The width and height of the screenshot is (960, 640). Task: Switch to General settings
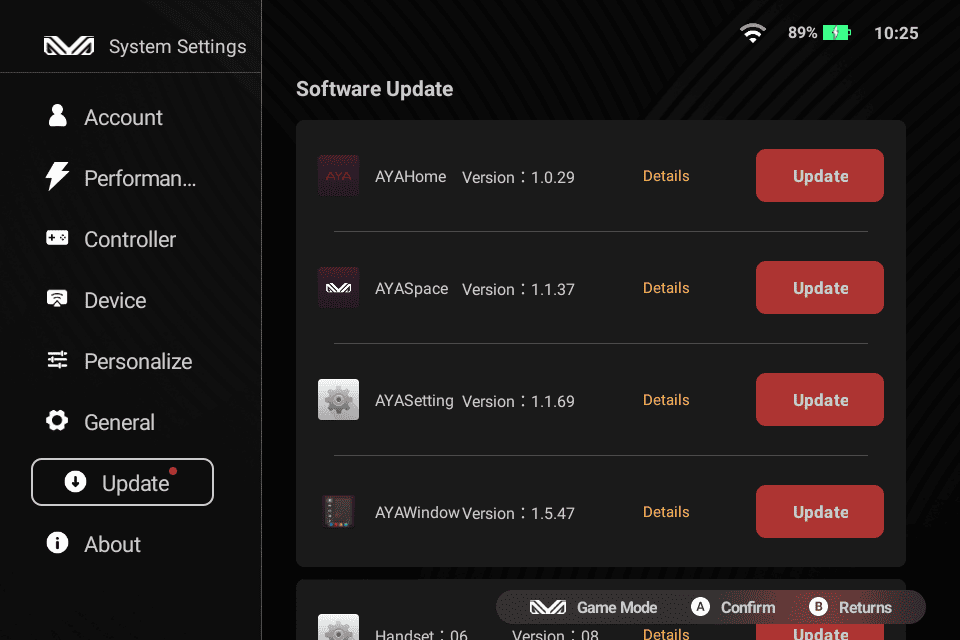(122, 422)
